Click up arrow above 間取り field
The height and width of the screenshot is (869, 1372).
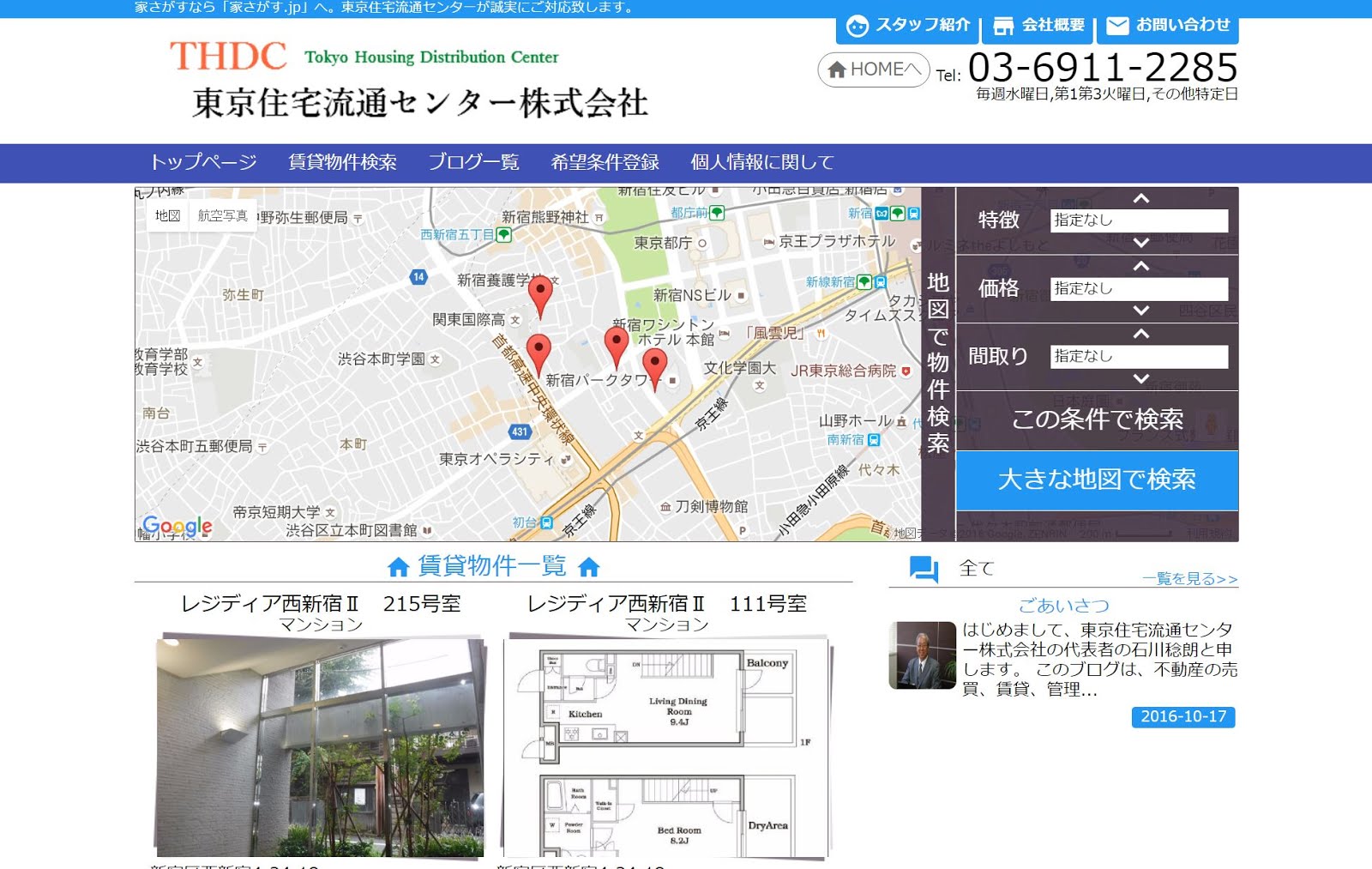tap(1140, 334)
